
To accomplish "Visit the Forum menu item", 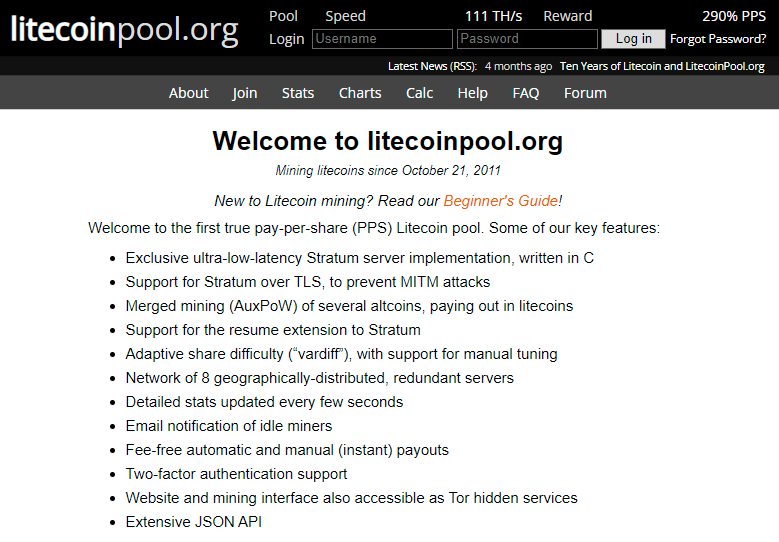I will [585, 93].
